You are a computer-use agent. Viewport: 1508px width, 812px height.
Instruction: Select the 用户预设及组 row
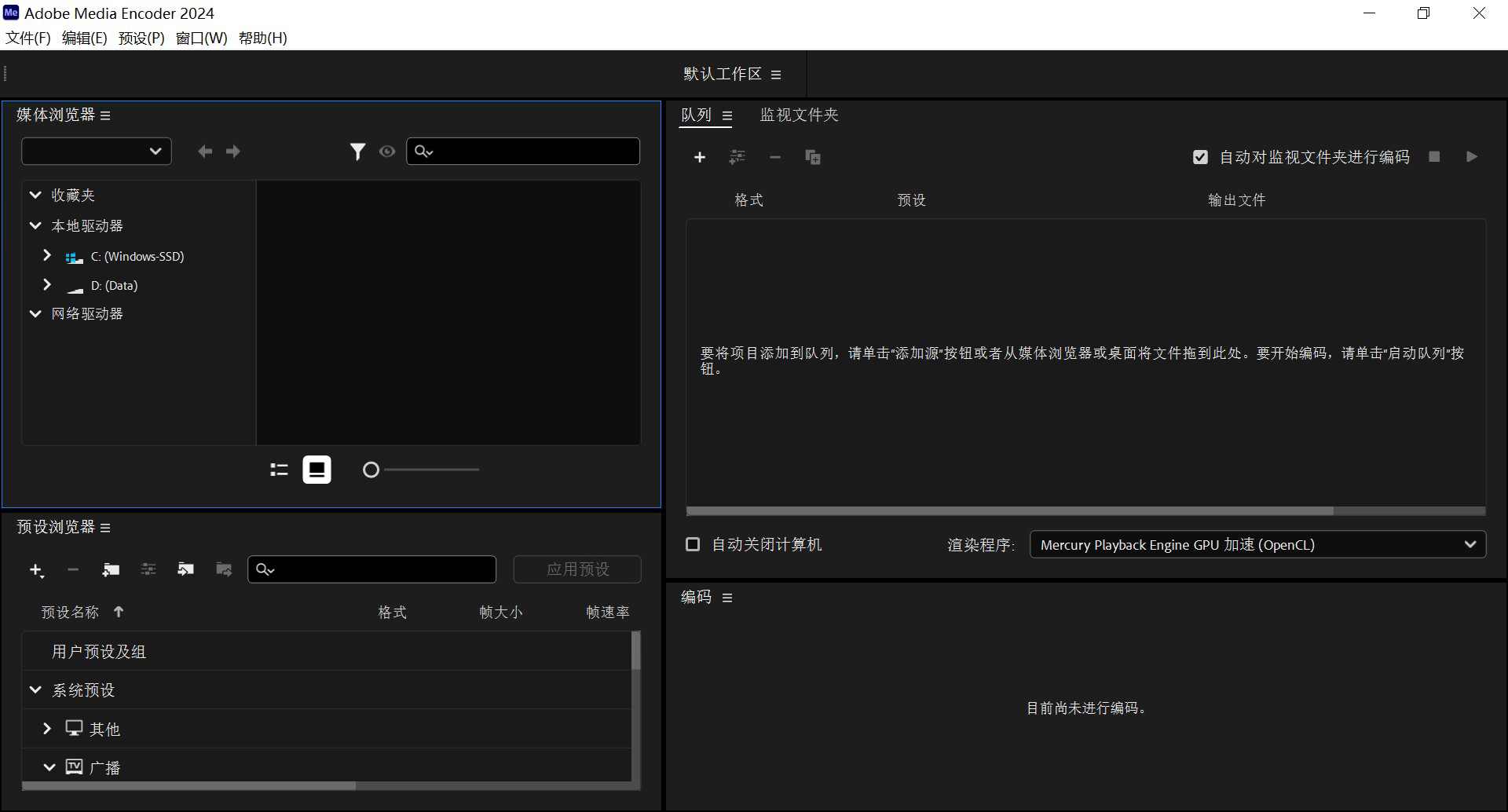pyautogui.click(x=326, y=651)
